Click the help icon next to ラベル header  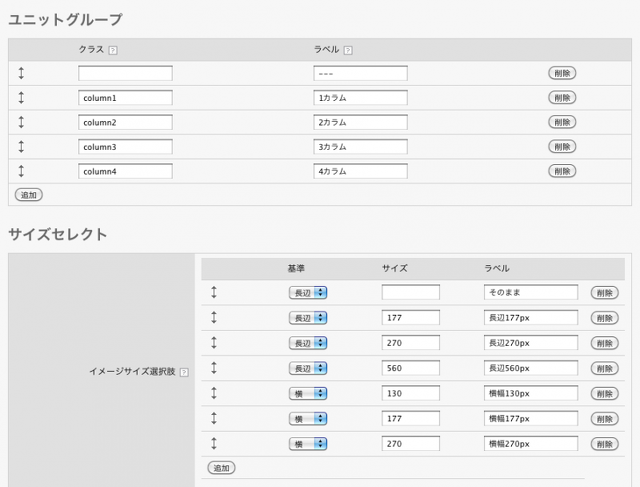(348, 50)
